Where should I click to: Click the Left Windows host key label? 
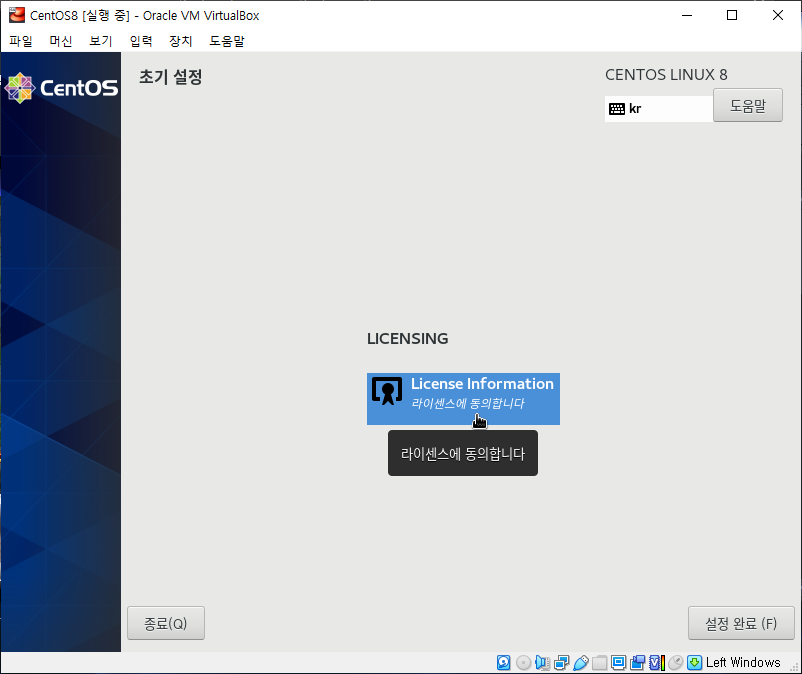pos(743,662)
